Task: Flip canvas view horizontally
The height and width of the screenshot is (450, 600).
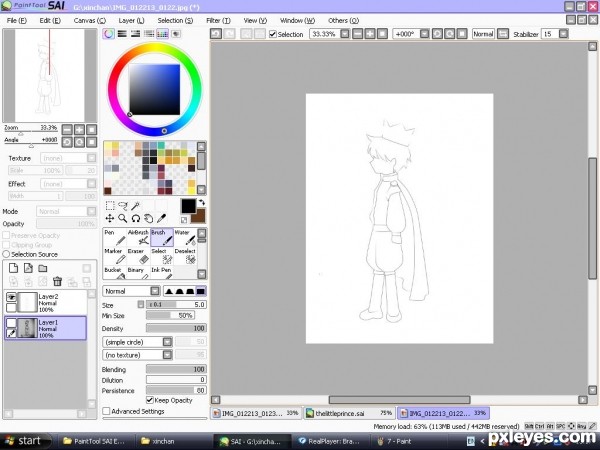Action: tap(503, 34)
